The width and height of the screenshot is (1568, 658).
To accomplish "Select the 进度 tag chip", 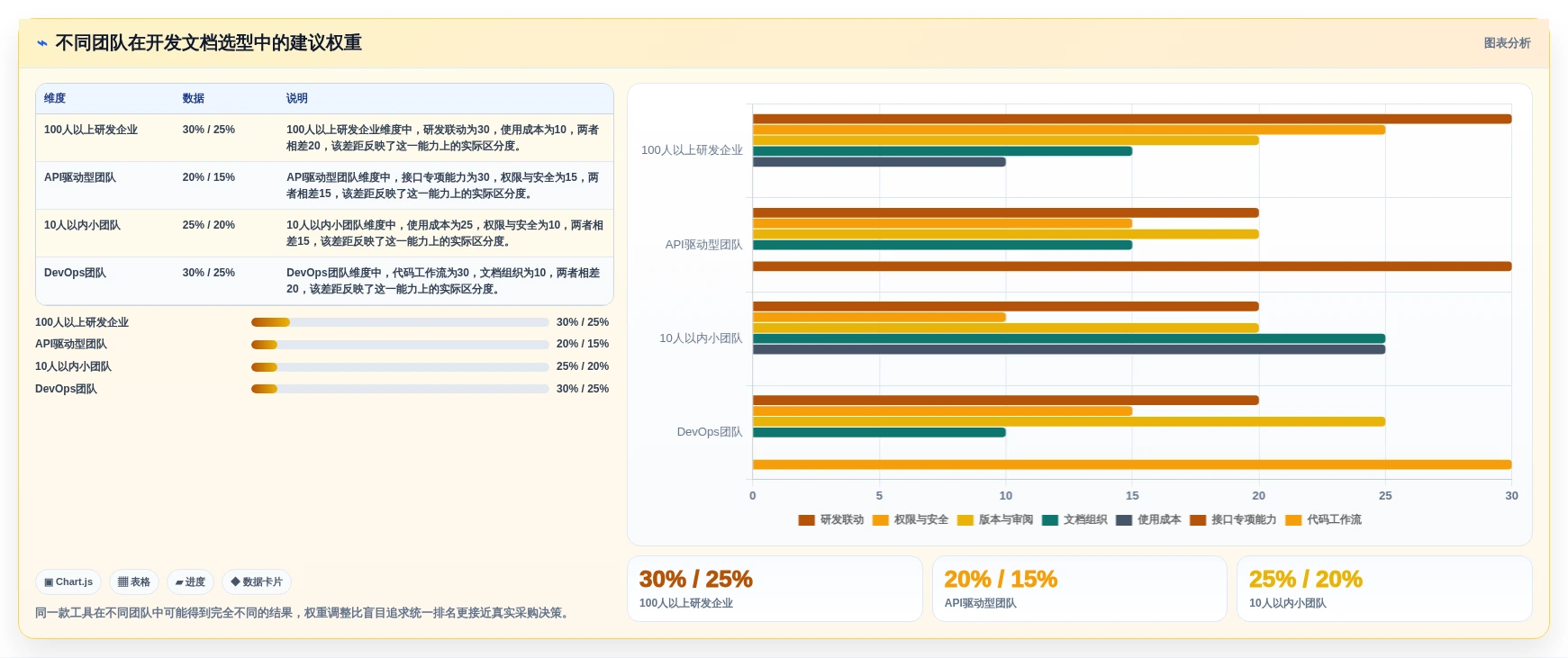I will click(190, 582).
